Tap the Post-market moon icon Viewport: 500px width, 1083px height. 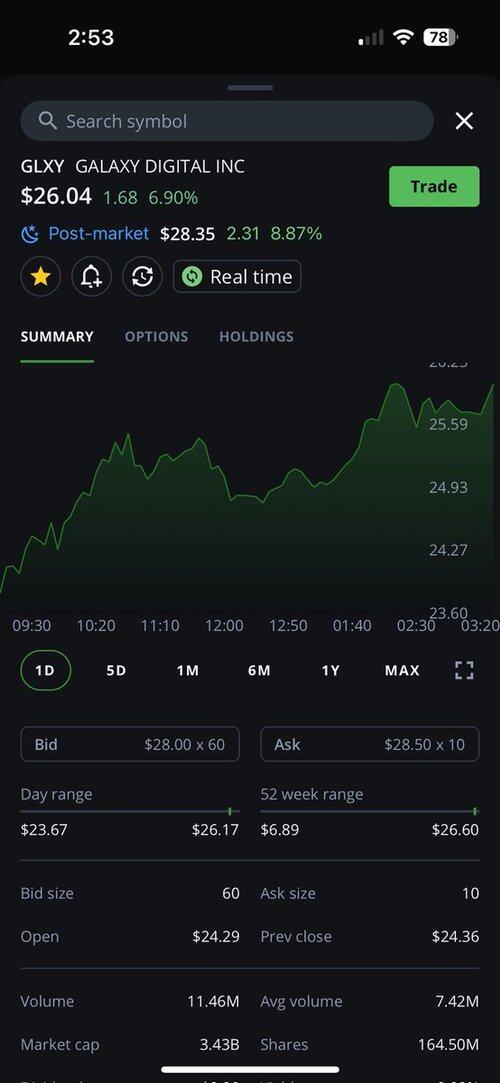(30, 234)
